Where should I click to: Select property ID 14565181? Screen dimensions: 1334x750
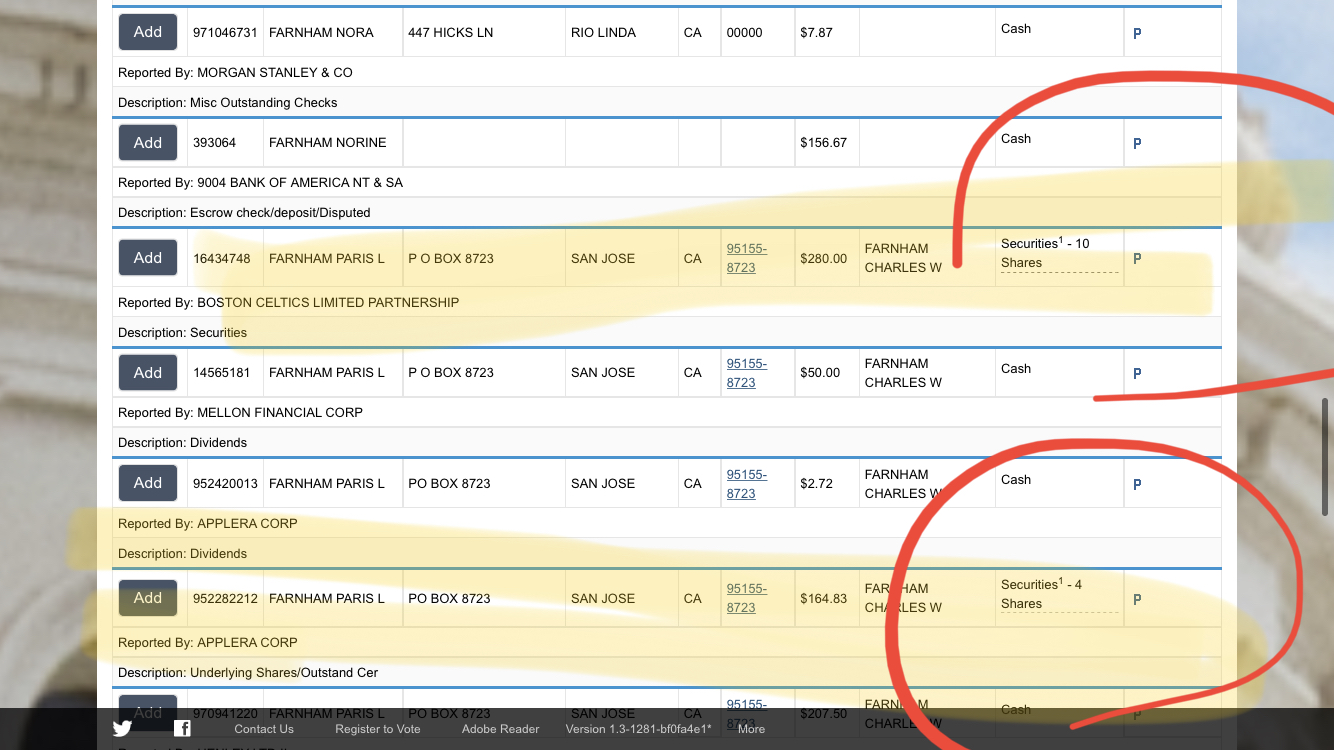click(x=221, y=373)
